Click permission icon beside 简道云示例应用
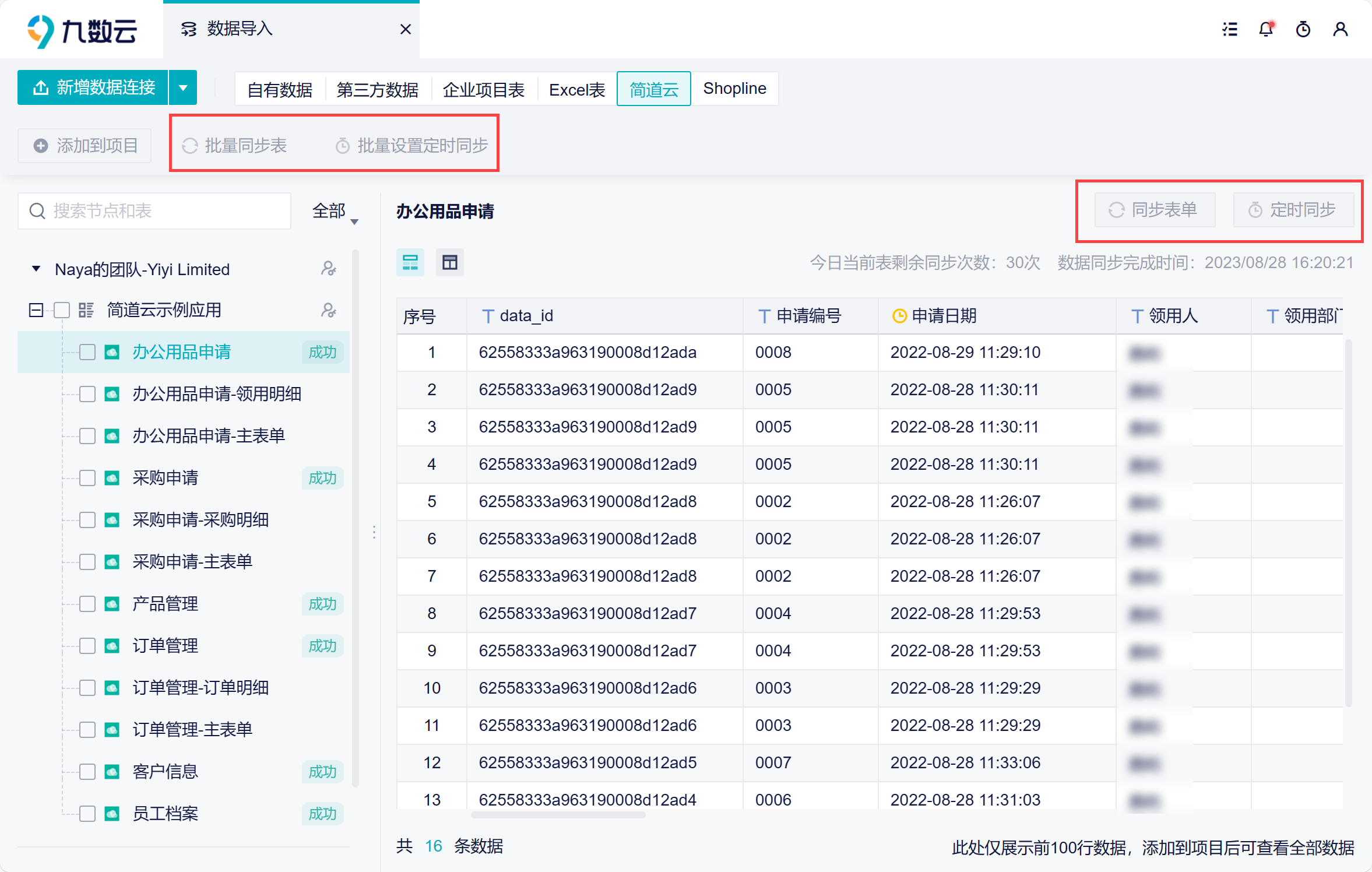1372x872 pixels. (x=329, y=310)
